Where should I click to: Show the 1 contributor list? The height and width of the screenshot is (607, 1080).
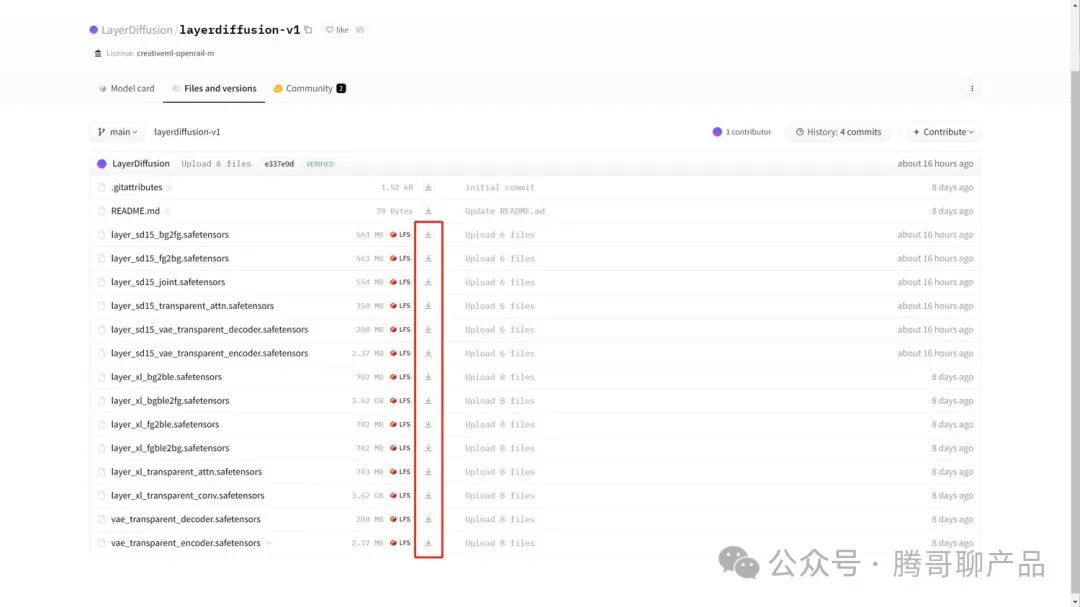(x=742, y=132)
